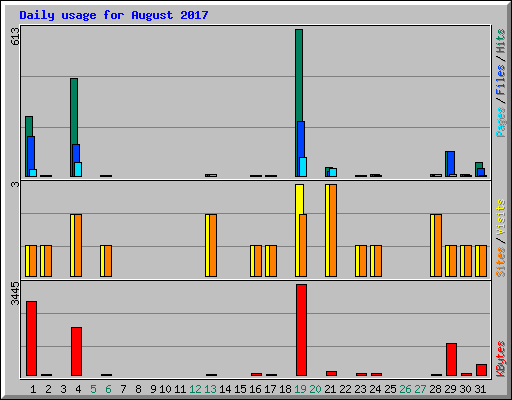Click the green day label "20"
The width and height of the screenshot is (512, 400).
315,389
